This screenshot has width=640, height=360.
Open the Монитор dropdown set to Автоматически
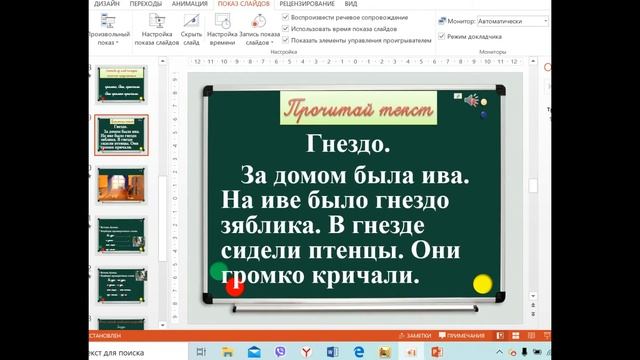click(x=513, y=21)
